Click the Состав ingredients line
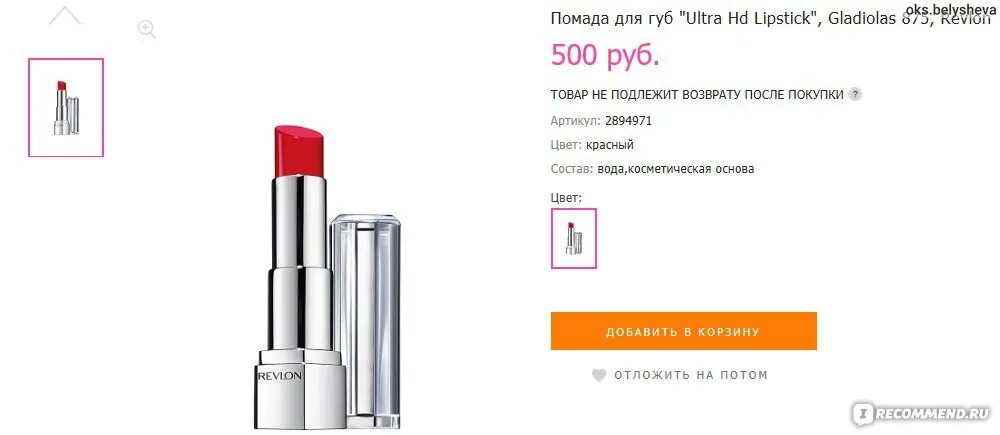 tap(652, 169)
